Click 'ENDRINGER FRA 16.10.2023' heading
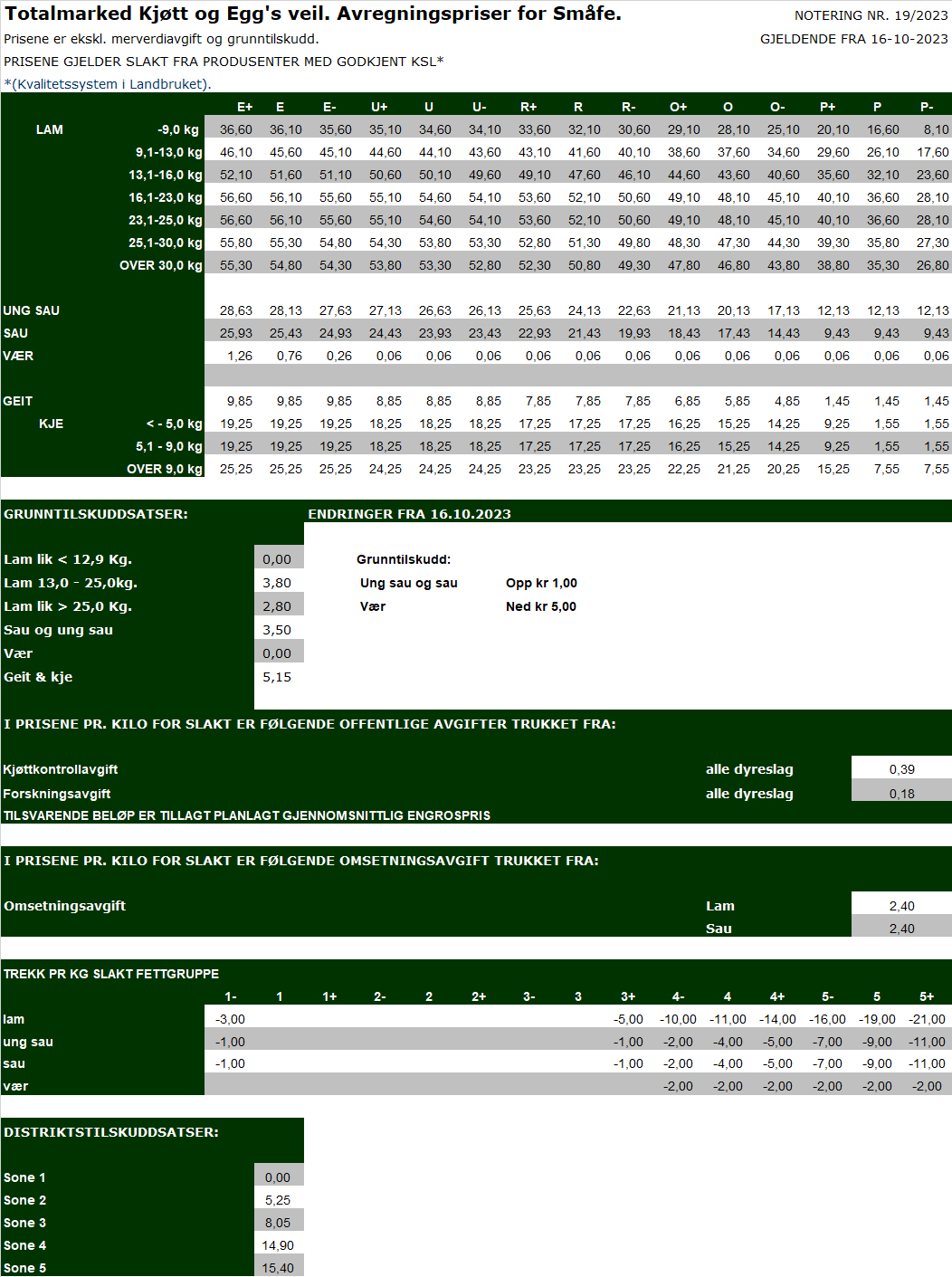Image resolution: width=952 pixels, height=1277 pixels. click(x=409, y=514)
